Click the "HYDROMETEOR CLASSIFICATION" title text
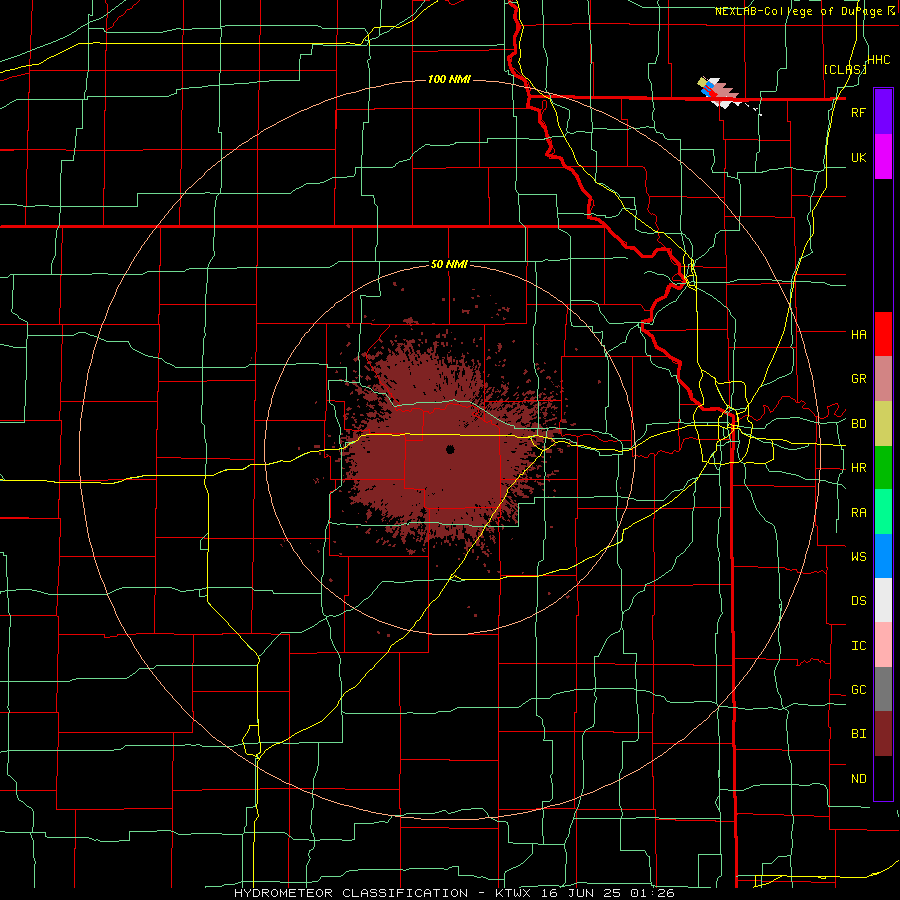Viewport: 900px width, 900px height. click(x=351, y=893)
